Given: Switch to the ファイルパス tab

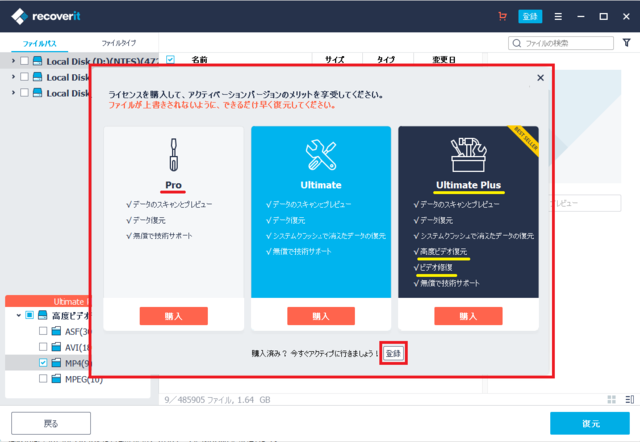Looking at the screenshot, I should (40, 43).
